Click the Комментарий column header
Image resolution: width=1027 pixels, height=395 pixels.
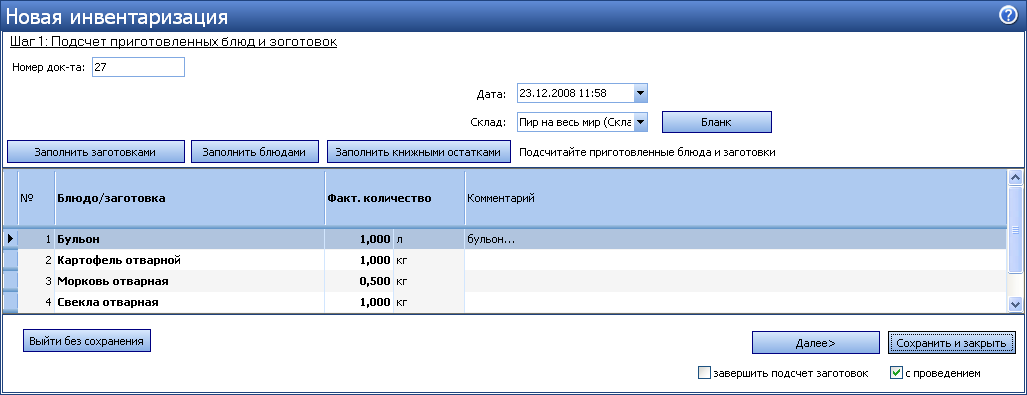[736, 198]
